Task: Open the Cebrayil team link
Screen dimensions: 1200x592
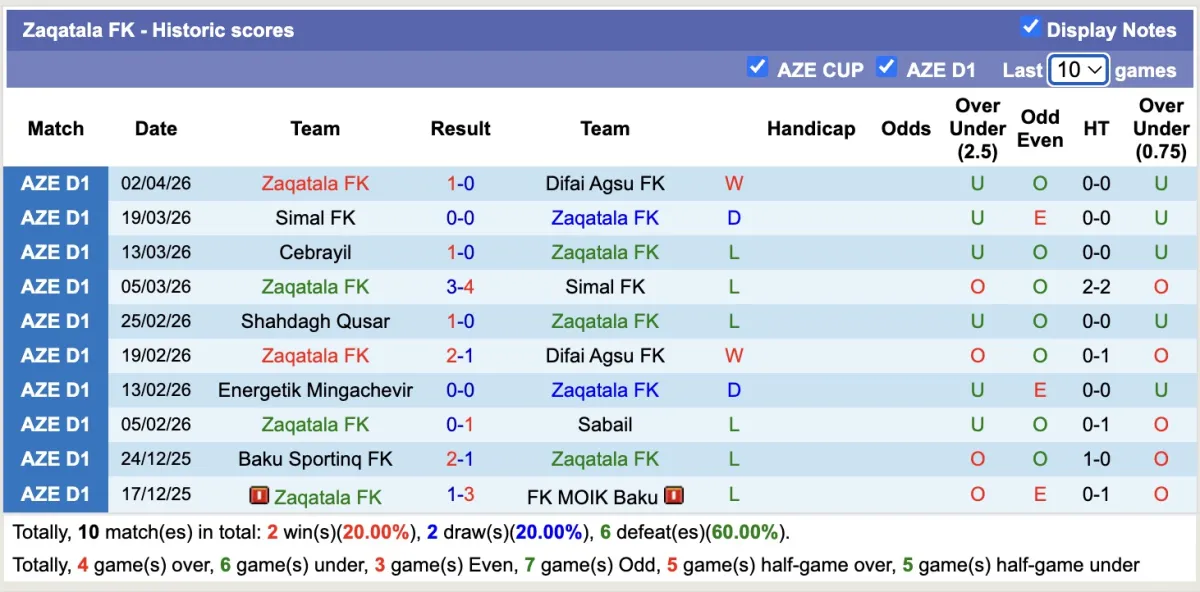Action: point(315,253)
